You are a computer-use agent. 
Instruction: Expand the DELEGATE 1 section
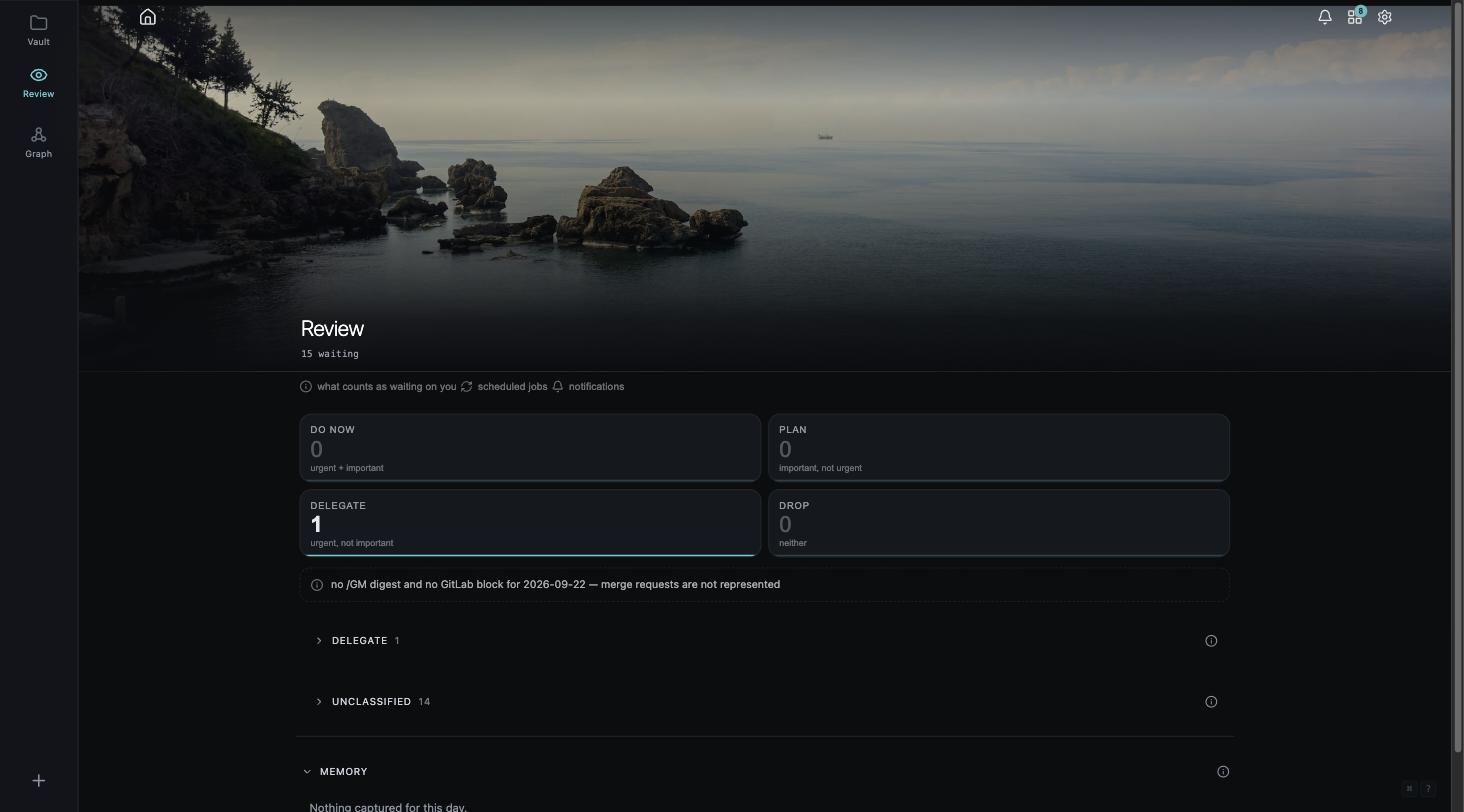point(358,641)
